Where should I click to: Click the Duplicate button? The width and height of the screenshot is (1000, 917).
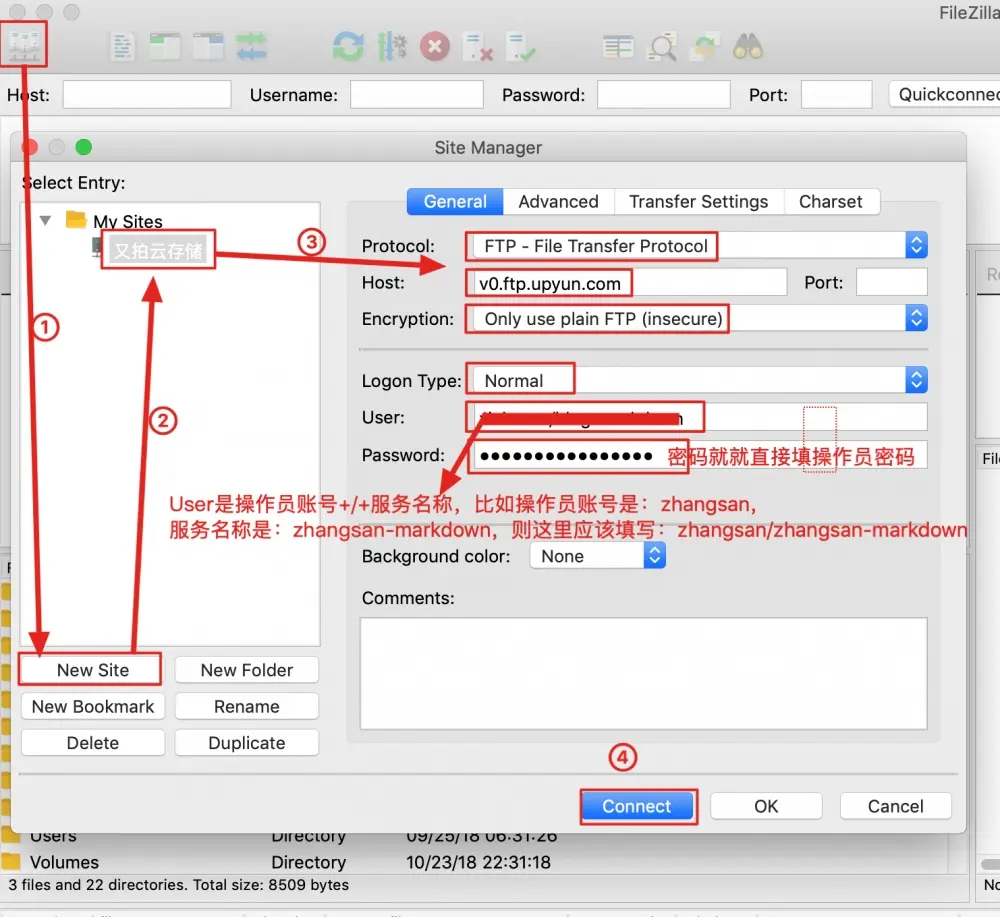tap(247, 743)
